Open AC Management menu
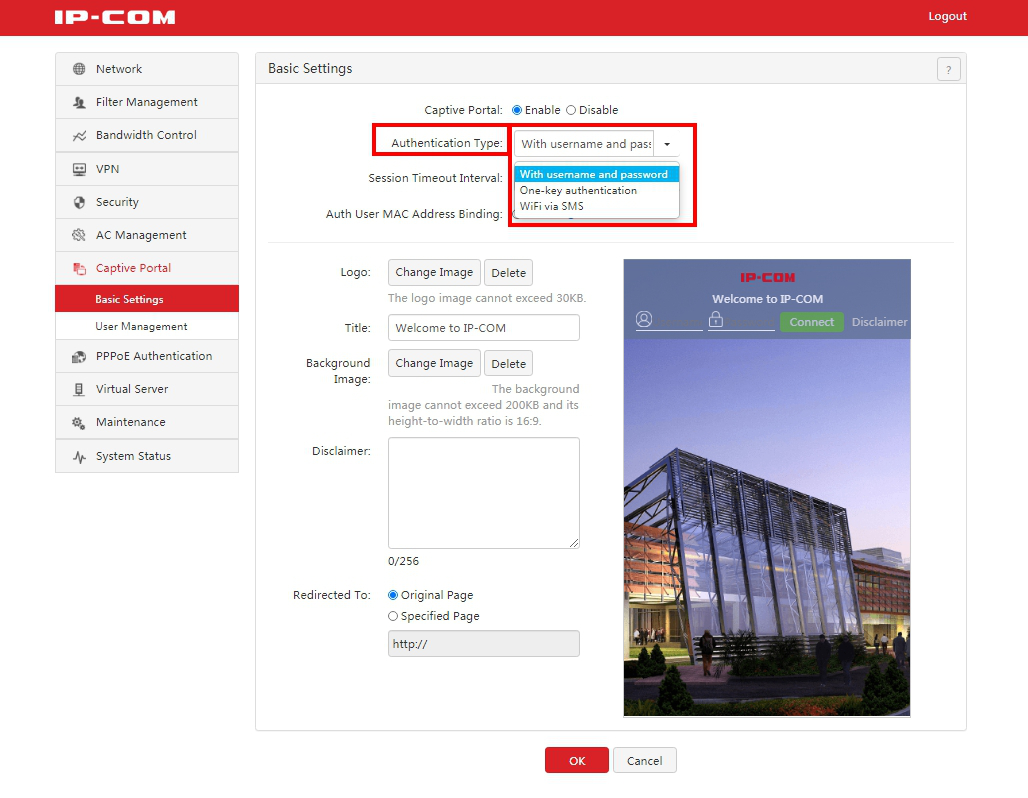The height and width of the screenshot is (798, 1028). (x=147, y=235)
